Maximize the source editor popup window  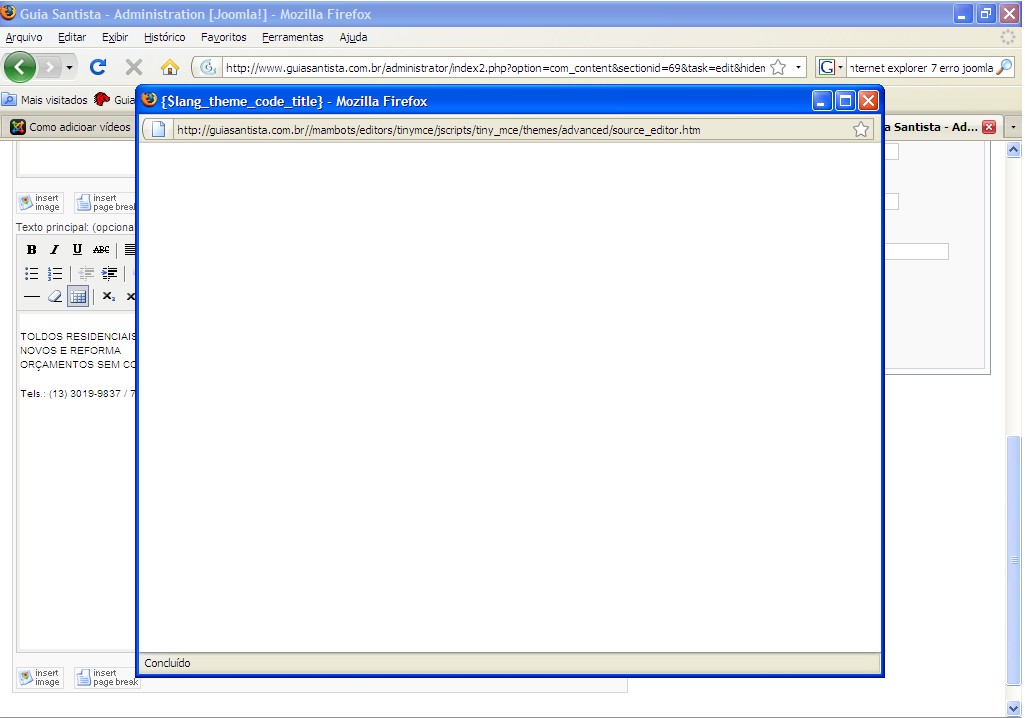(x=845, y=101)
